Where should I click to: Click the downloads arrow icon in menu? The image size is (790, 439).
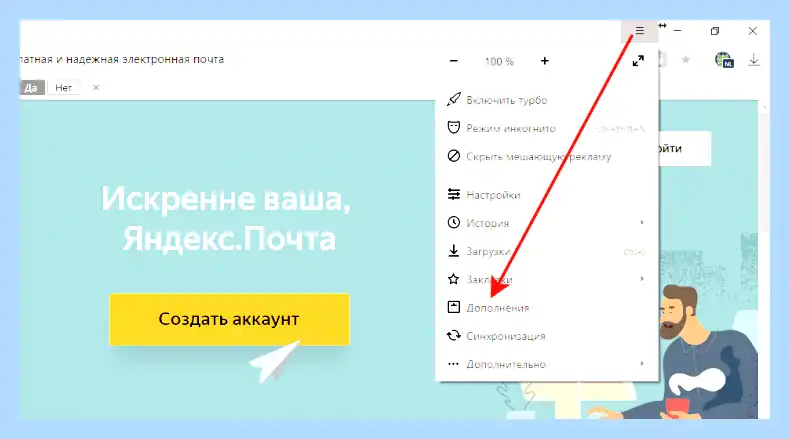click(x=453, y=250)
